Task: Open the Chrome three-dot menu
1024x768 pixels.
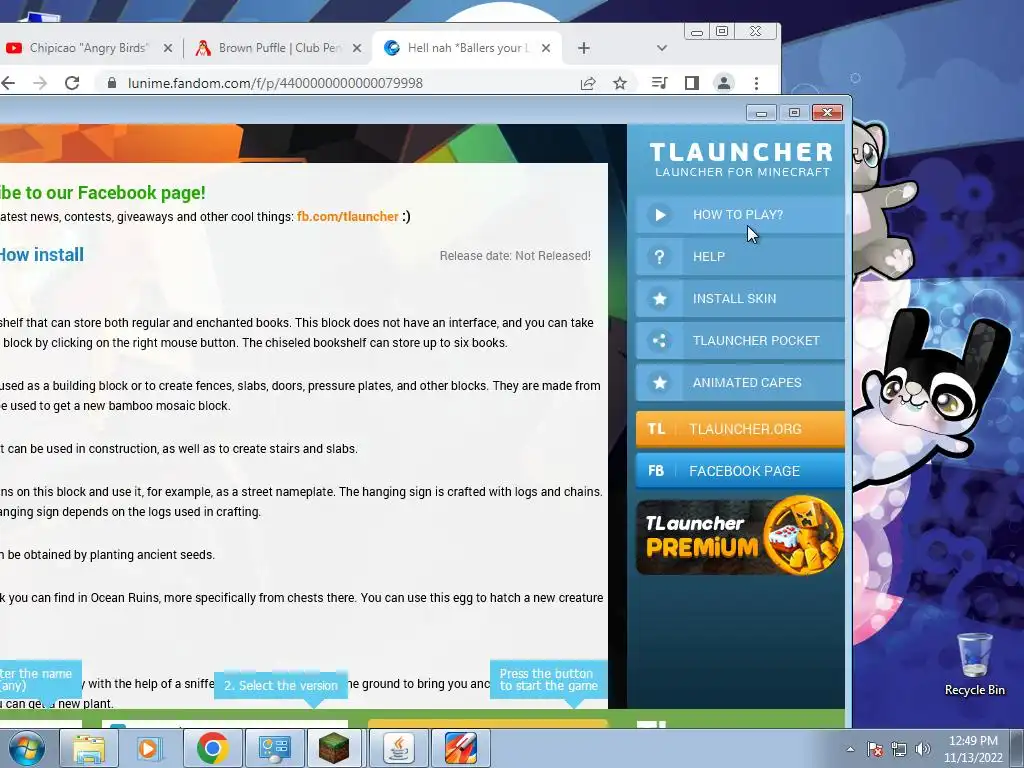Action: pos(756,83)
